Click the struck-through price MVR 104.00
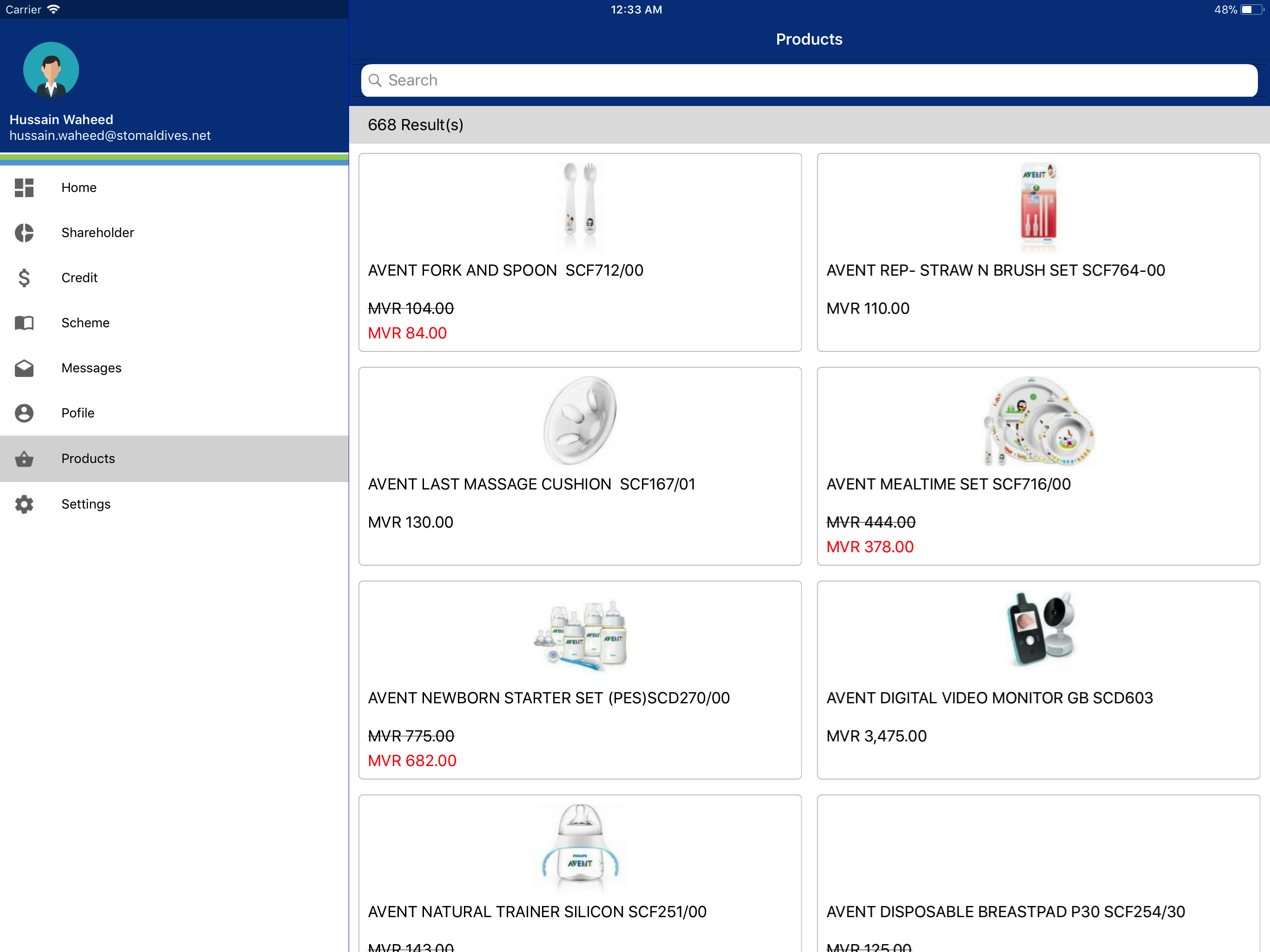 (411, 308)
